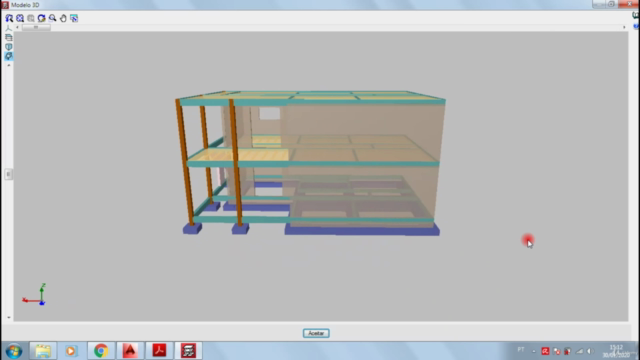Screen dimensions: 640x360
Task: Show hidden system tray icons
Action: [534, 351]
